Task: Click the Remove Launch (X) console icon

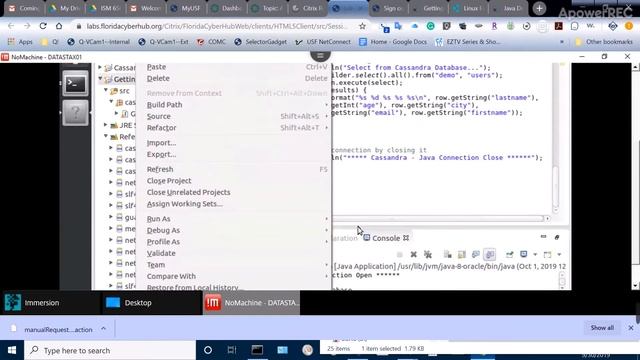Action: click(413, 255)
